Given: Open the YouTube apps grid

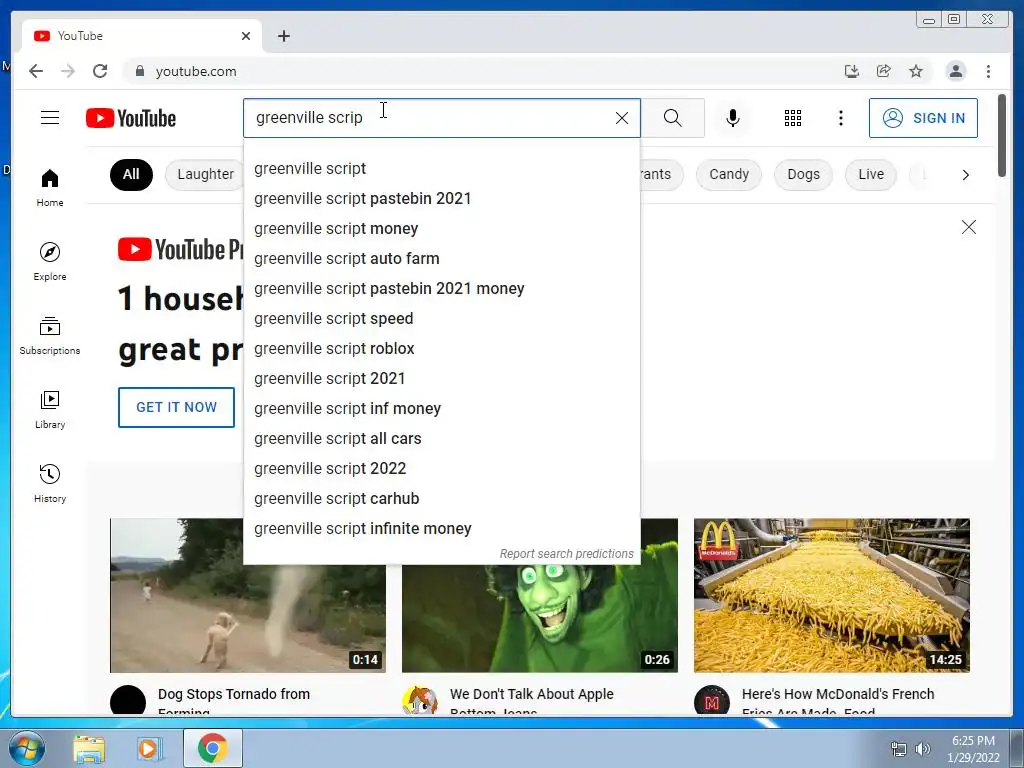Looking at the screenshot, I should [793, 118].
